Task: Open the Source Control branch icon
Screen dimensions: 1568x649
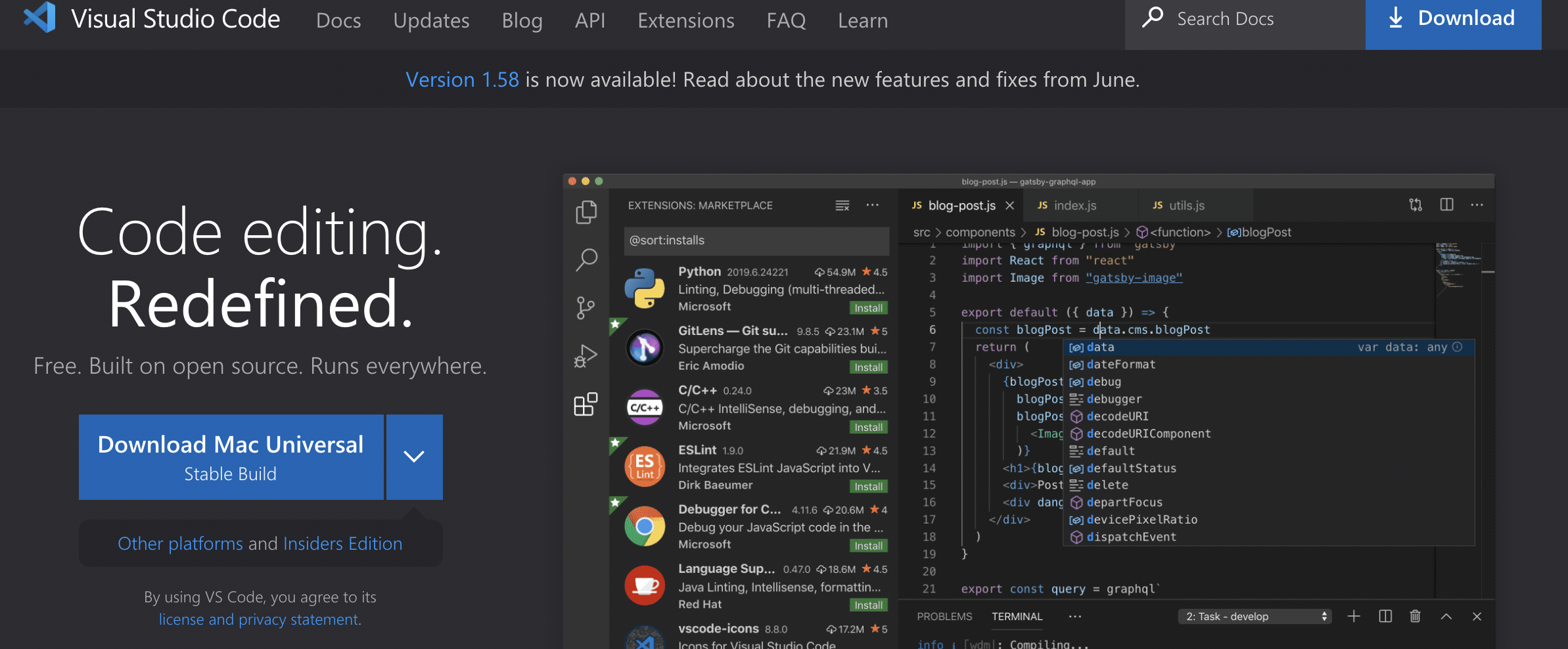Action: point(586,307)
